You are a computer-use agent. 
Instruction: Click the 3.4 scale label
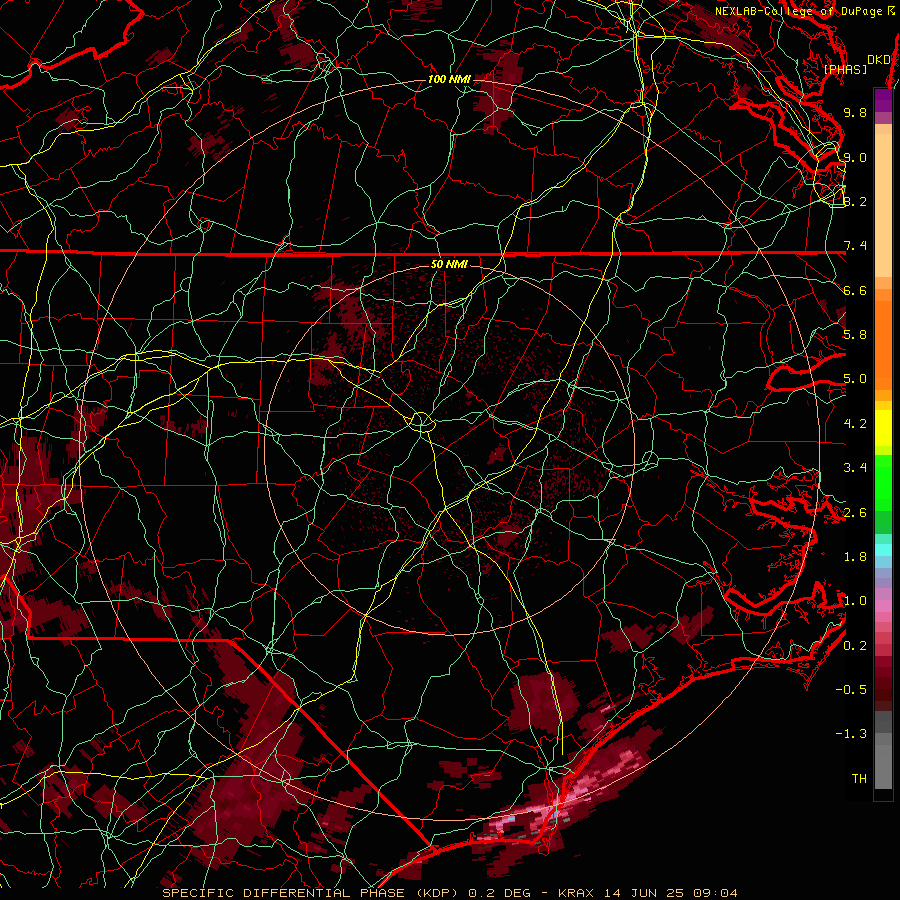(855, 468)
